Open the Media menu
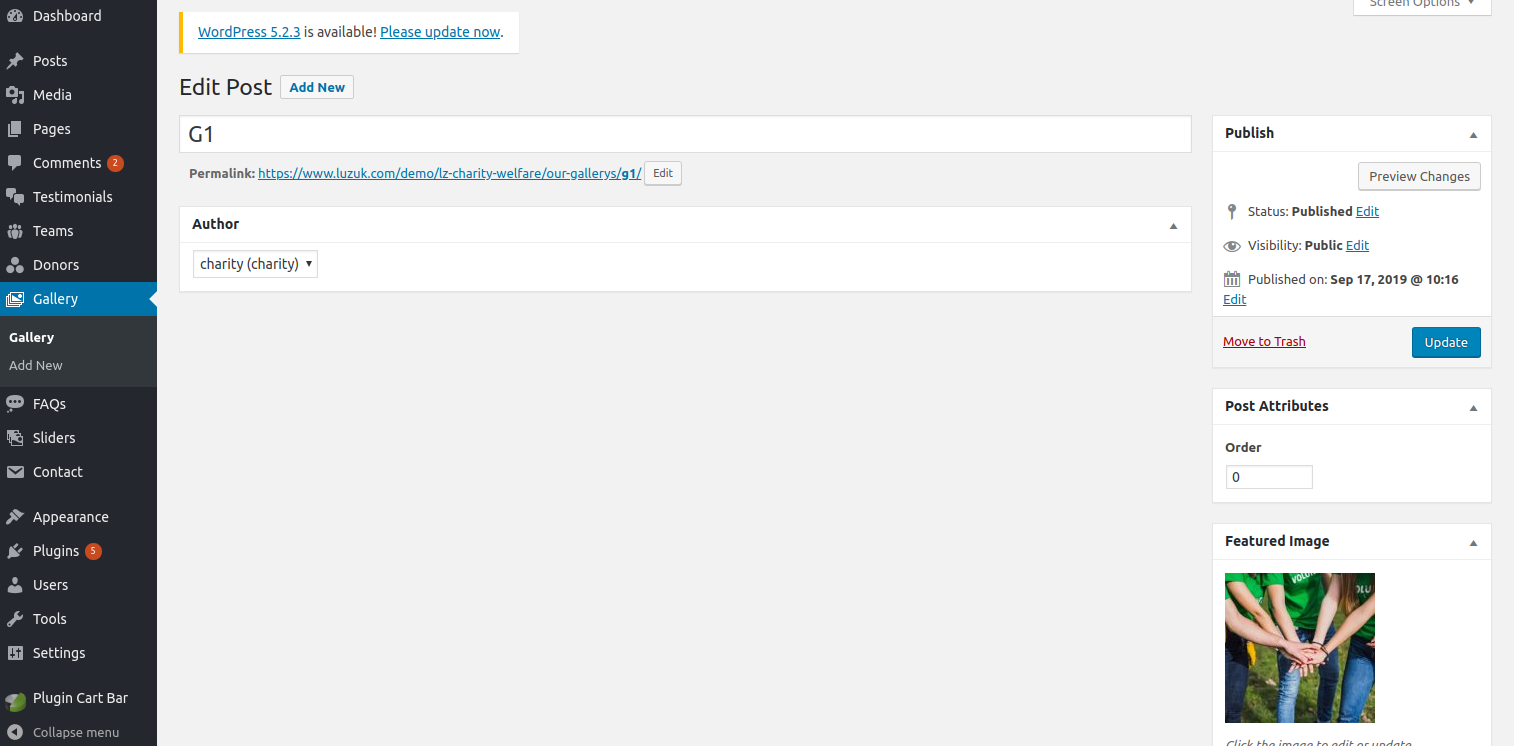The width and height of the screenshot is (1514, 746). click(78, 95)
